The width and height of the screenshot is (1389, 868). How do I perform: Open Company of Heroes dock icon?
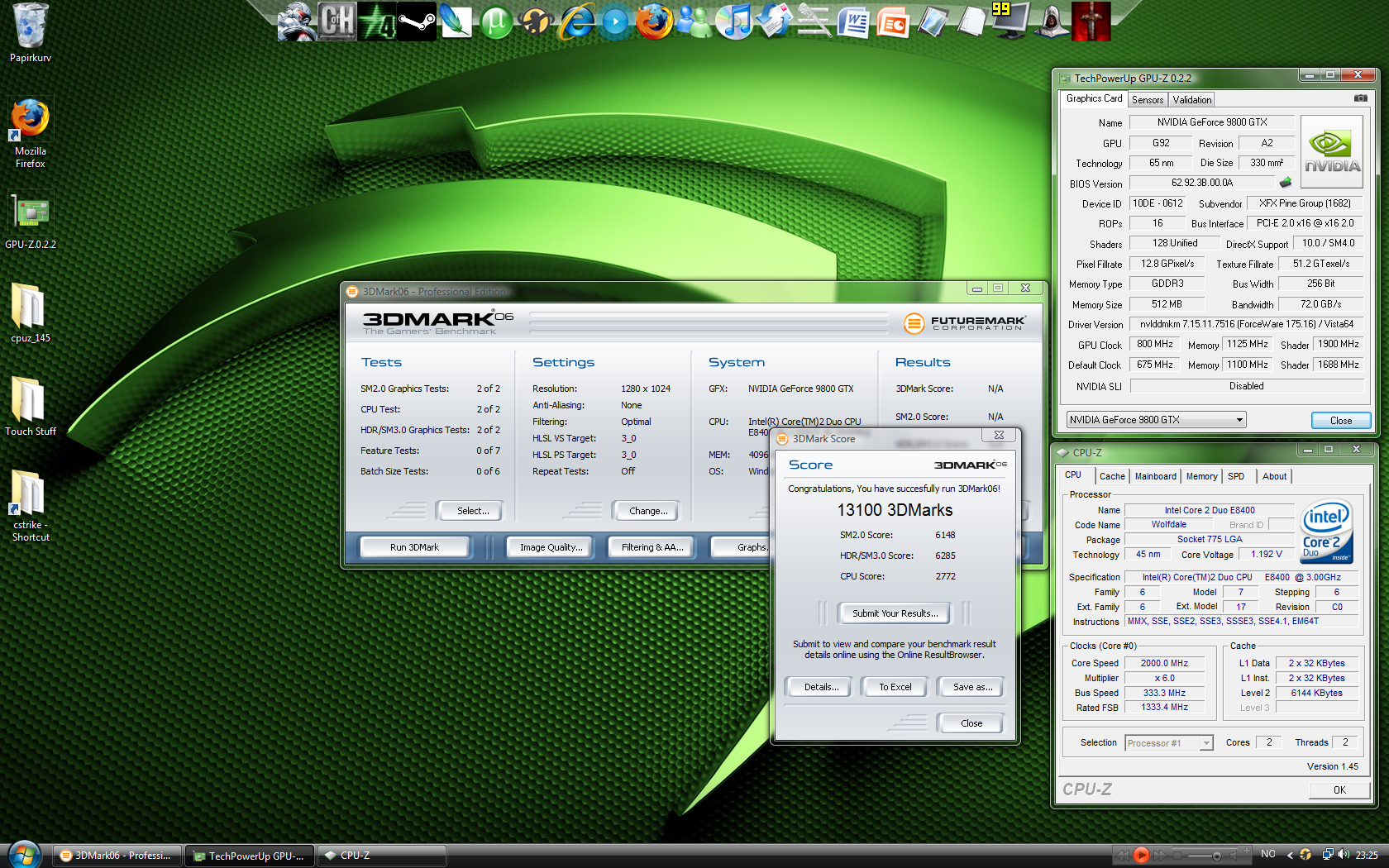coord(337,21)
